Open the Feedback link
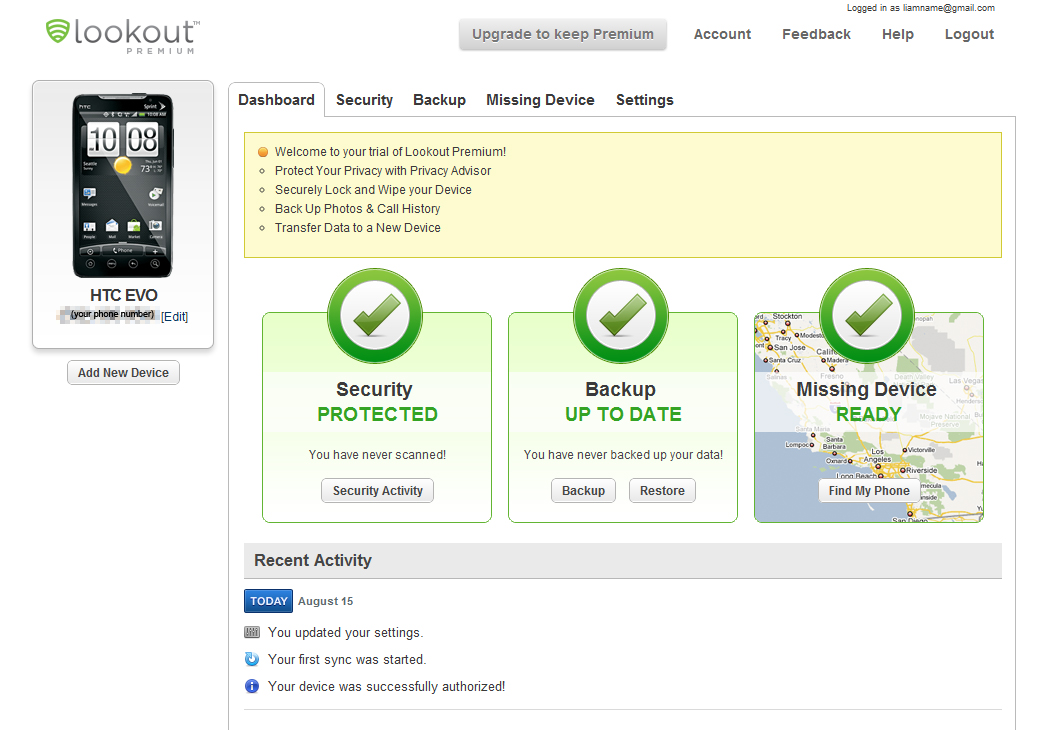This screenshot has height=730, width=1037. click(x=816, y=34)
